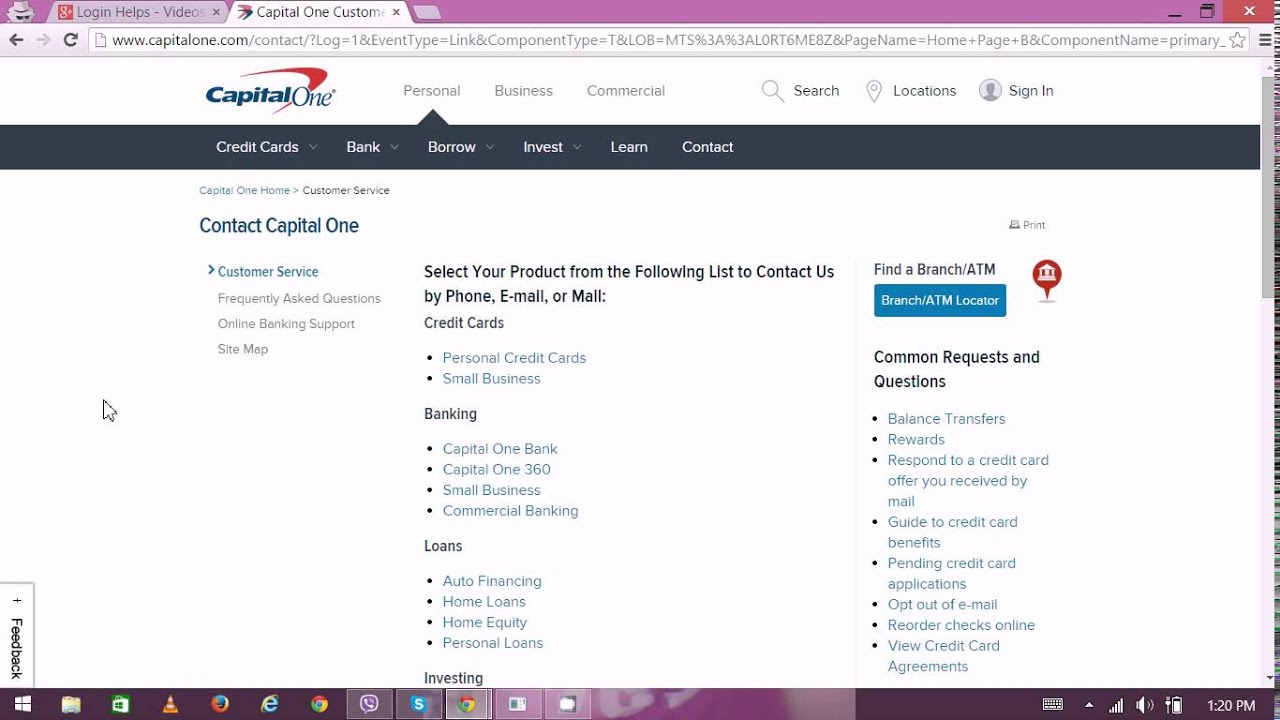Open Frequently Asked Questions sidebar link

(x=299, y=298)
